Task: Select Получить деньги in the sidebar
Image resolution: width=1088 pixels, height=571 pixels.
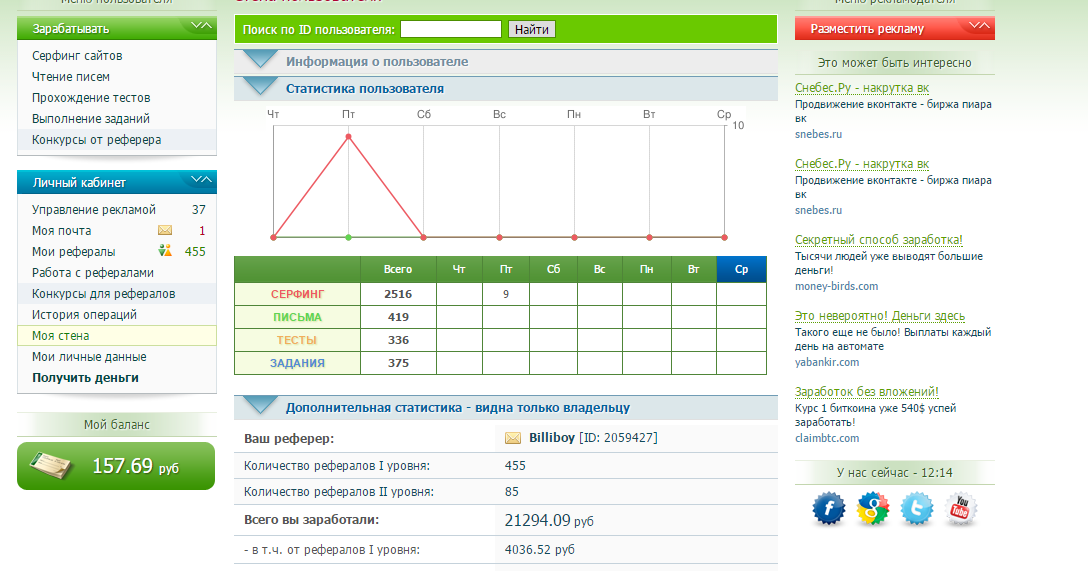Action: pos(85,378)
